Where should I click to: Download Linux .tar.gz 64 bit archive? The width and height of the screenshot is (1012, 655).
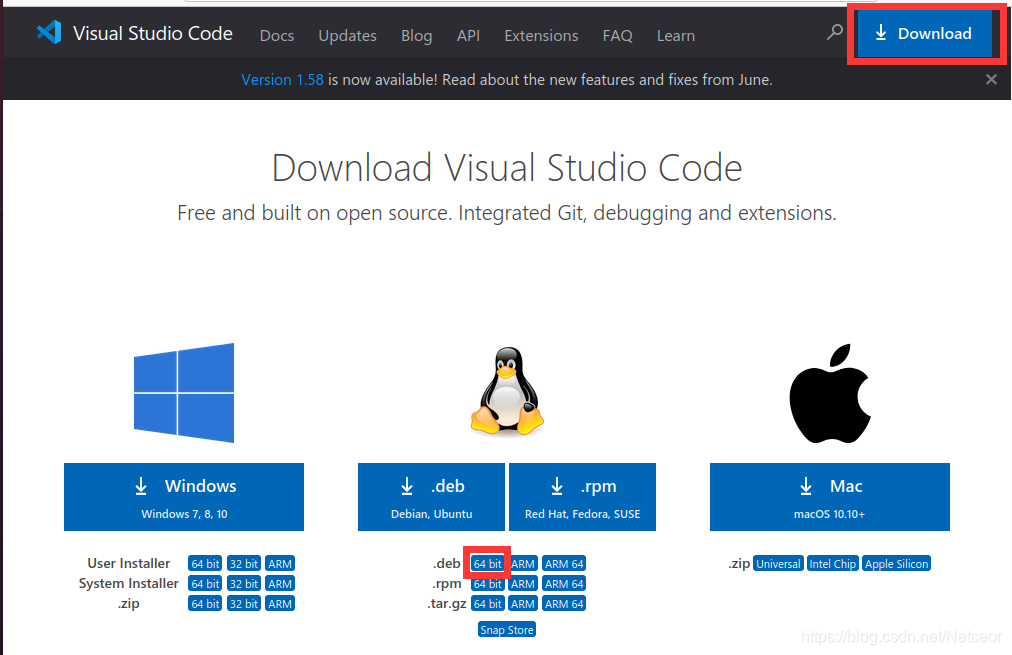pyautogui.click(x=487, y=603)
